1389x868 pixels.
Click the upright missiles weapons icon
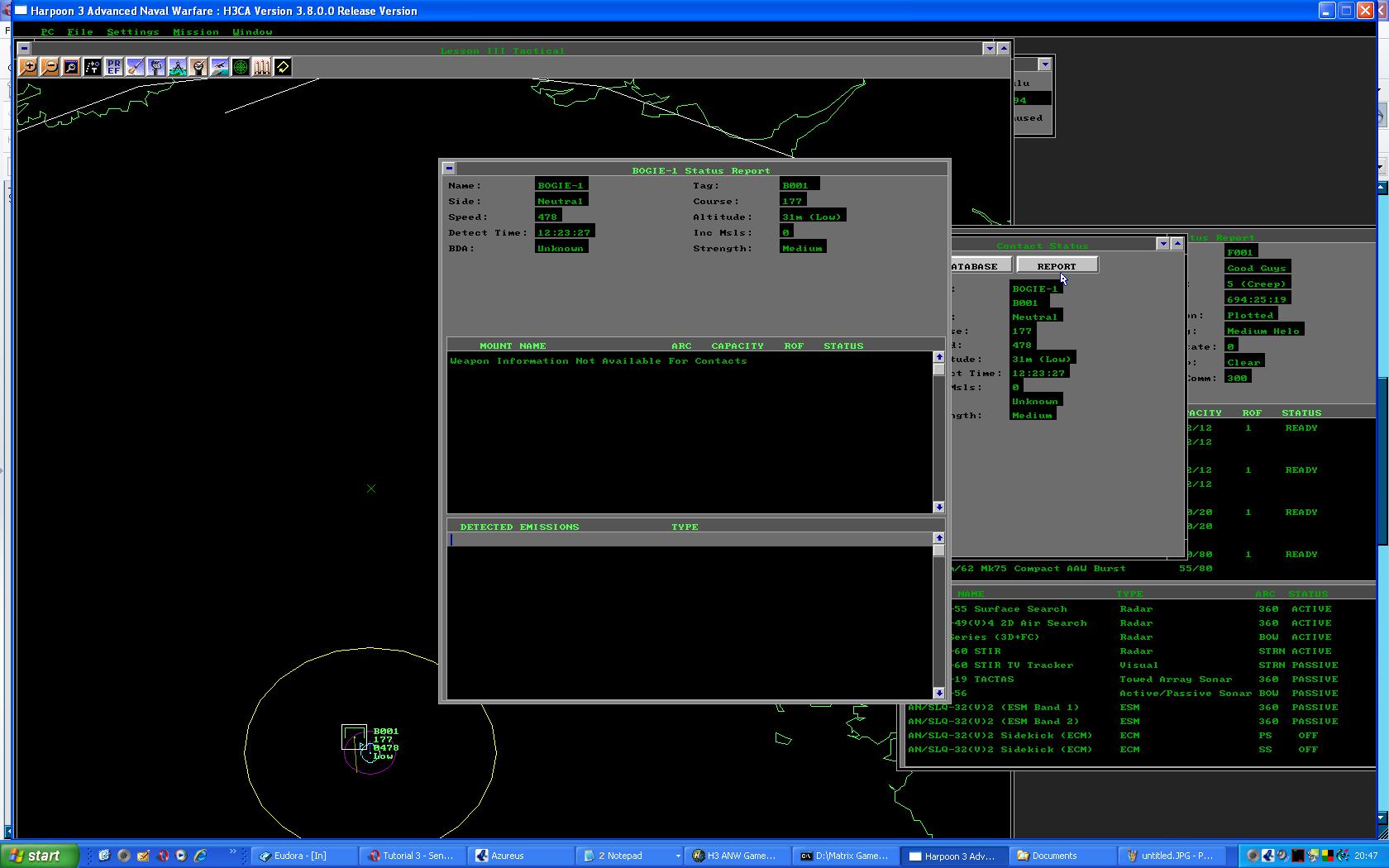pyautogui.click(x=261, y=67)
